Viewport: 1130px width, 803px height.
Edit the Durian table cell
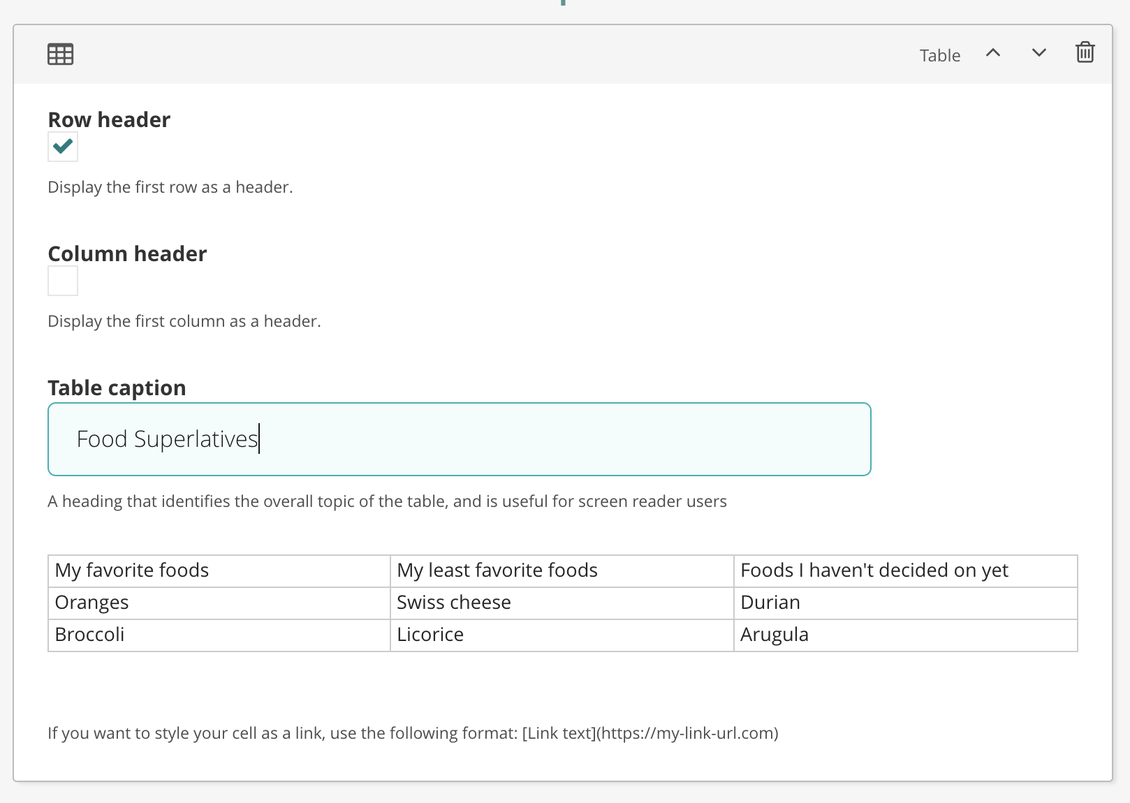tap(906, 603)
